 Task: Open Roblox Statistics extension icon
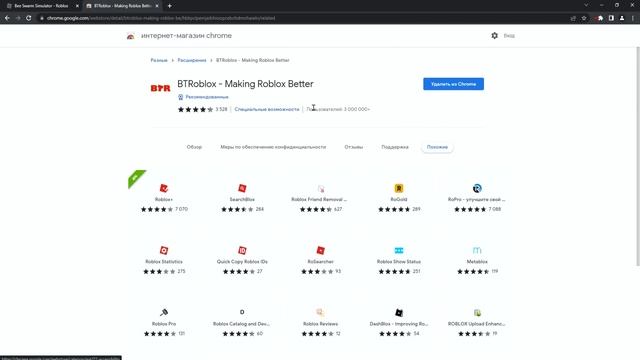tap(164, 250)
